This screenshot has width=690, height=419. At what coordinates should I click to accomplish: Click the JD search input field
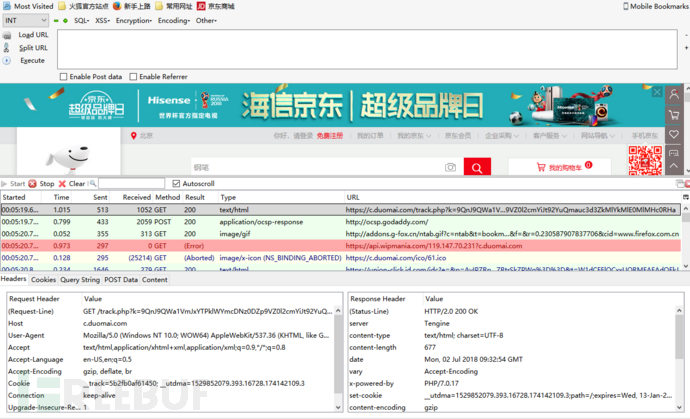(317, 167)
